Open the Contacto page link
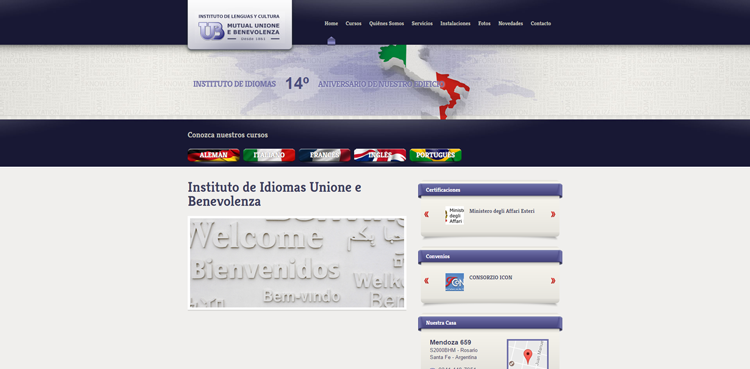Screen dimensions: 750x369 [540, 23]
